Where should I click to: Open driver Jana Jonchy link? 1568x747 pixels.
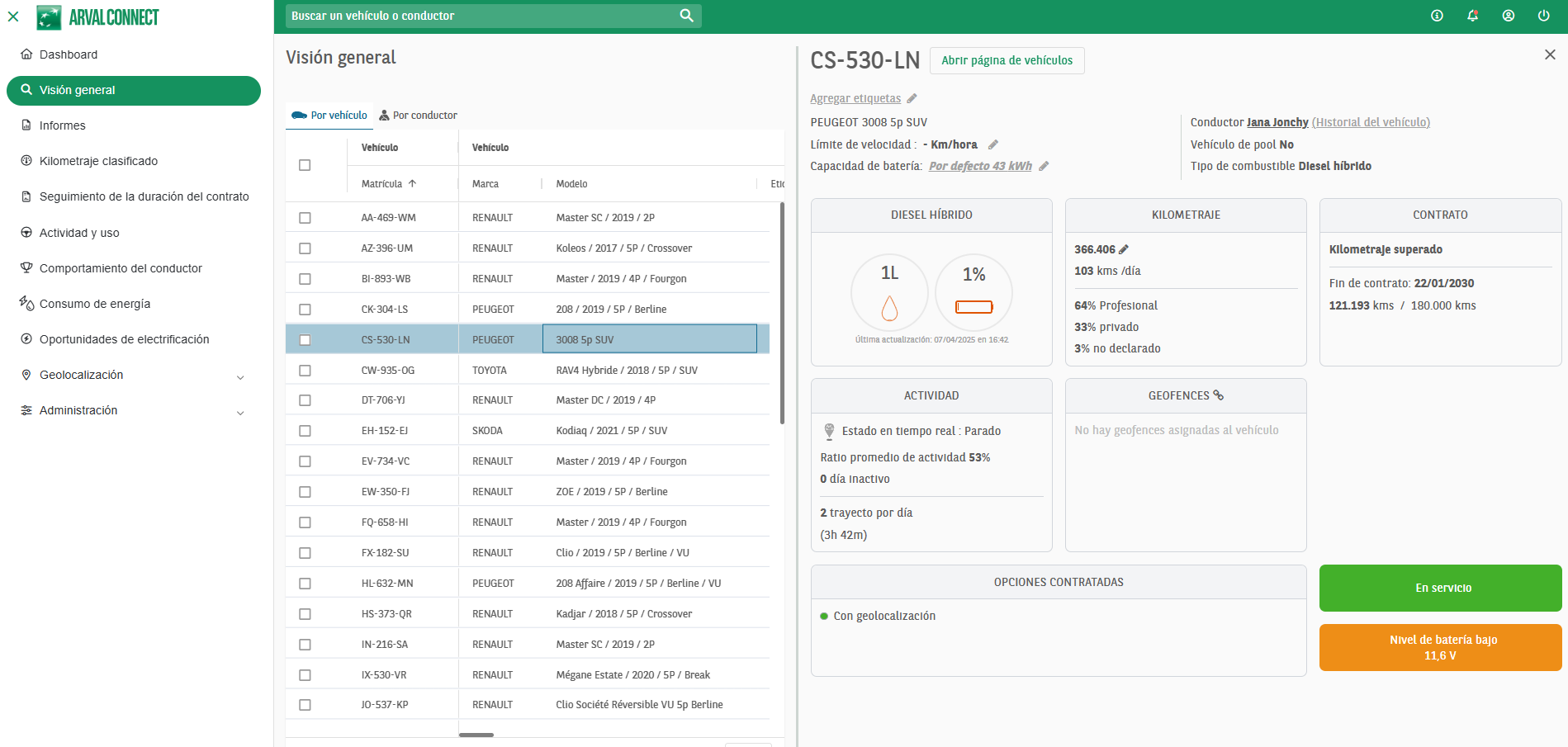click(x=1277, y=122)
